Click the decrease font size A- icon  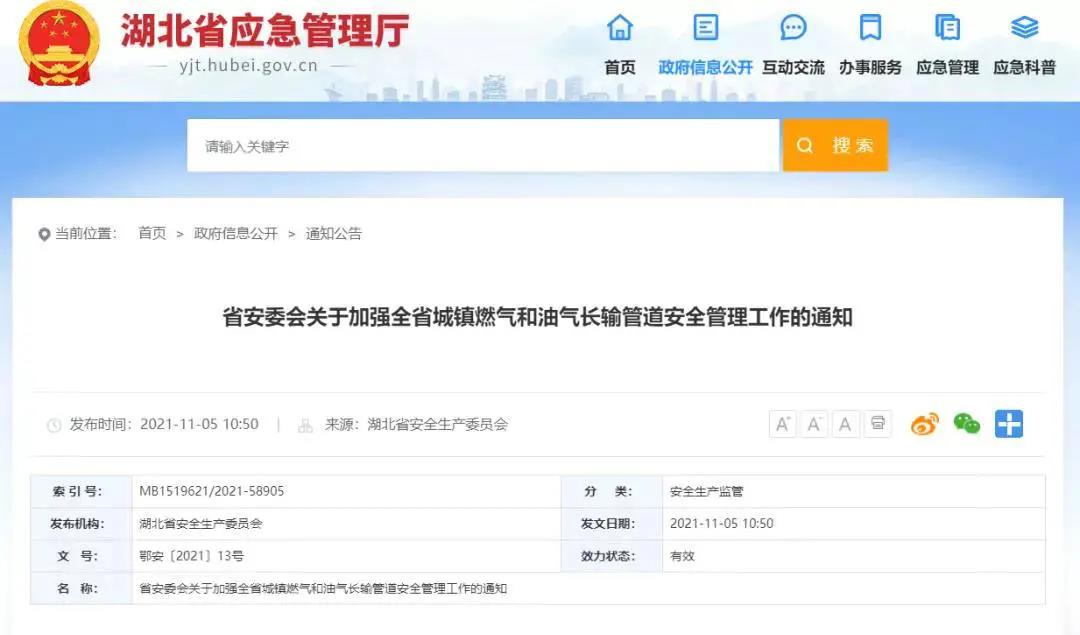[814, 424]
